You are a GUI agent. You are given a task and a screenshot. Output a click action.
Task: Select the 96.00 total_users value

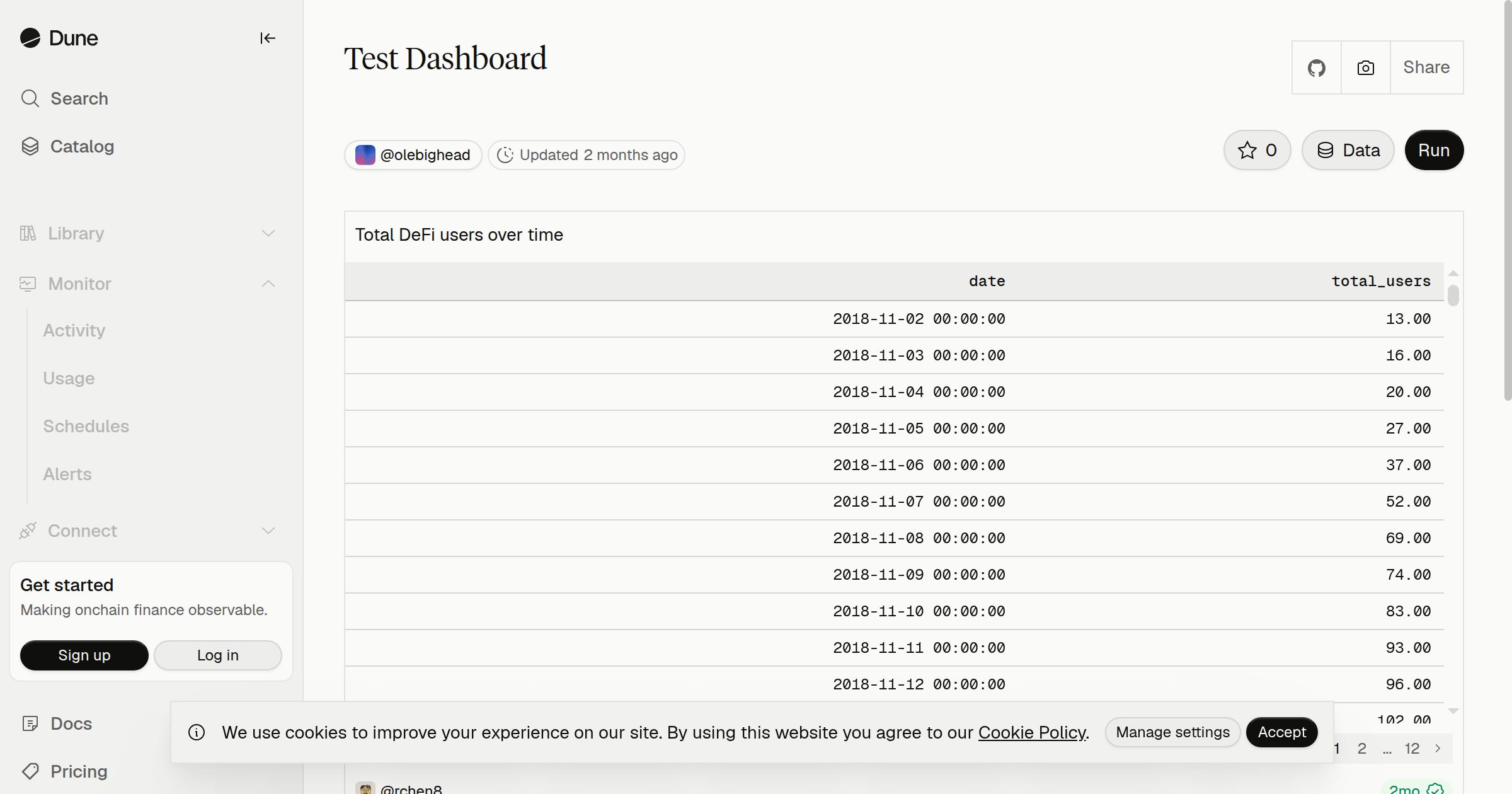(x=1408, y=684)
